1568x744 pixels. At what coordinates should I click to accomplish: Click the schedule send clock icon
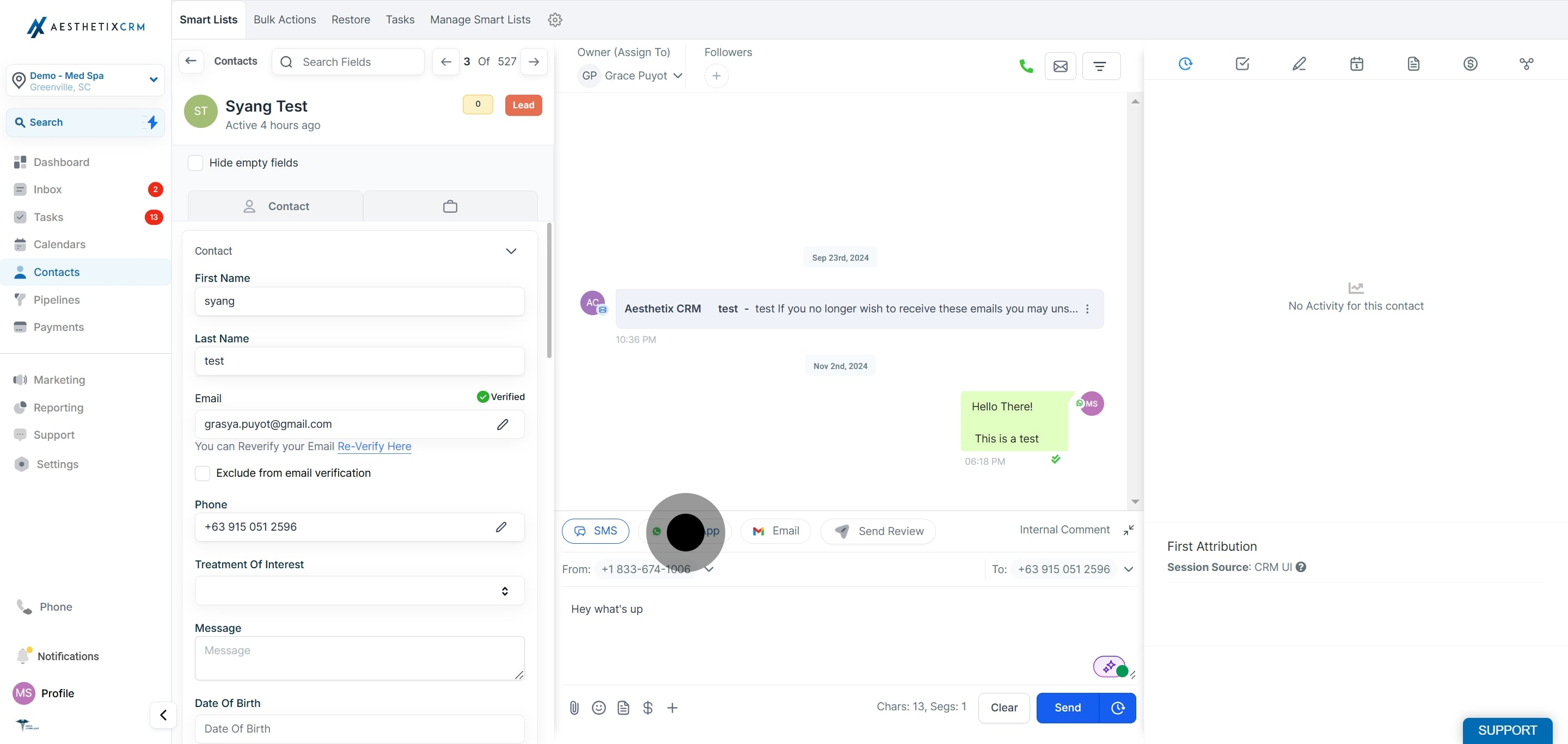pyautogui.click(x=1118, y=708)
